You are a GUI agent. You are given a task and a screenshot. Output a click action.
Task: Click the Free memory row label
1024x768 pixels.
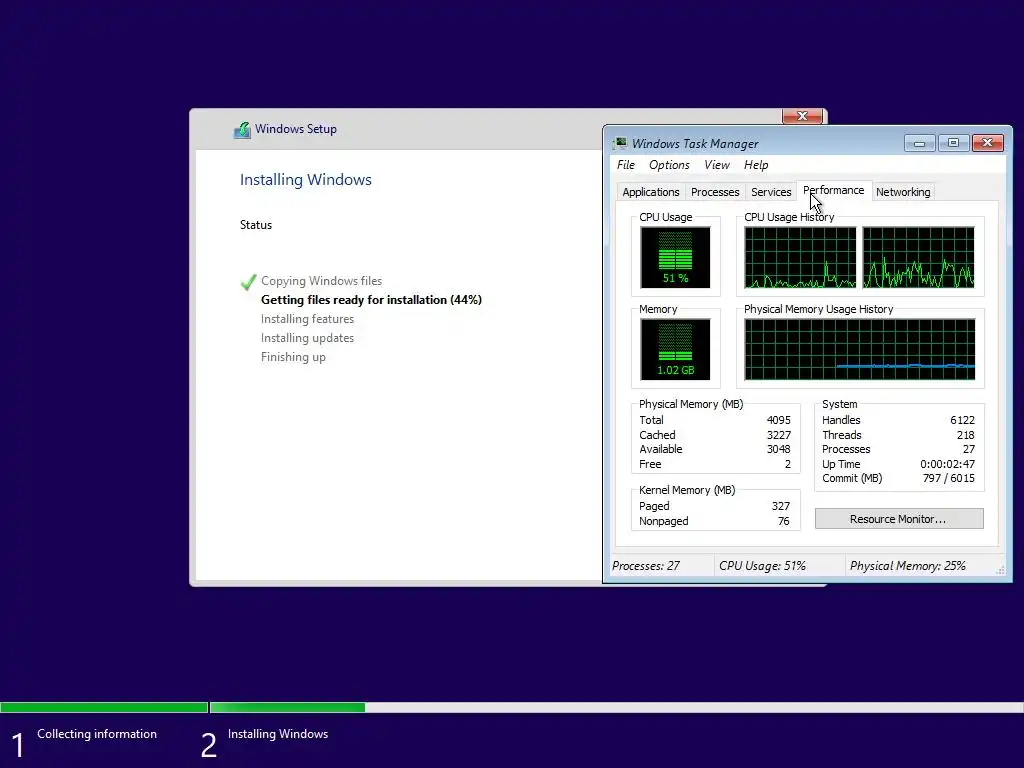point(650,464)
